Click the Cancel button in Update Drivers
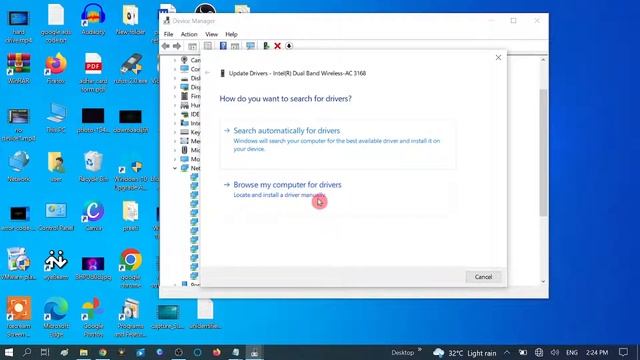 tap(483, 277)
